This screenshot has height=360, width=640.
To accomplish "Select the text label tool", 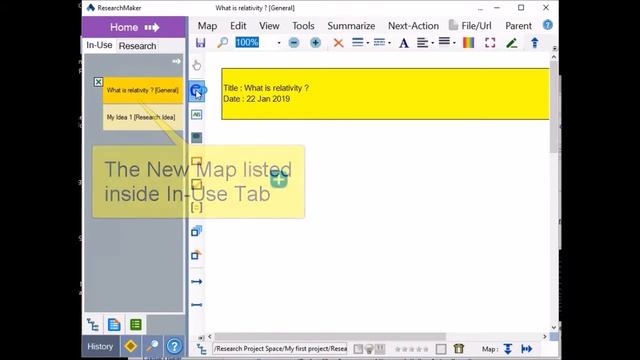I will click(x=196, y=115).
